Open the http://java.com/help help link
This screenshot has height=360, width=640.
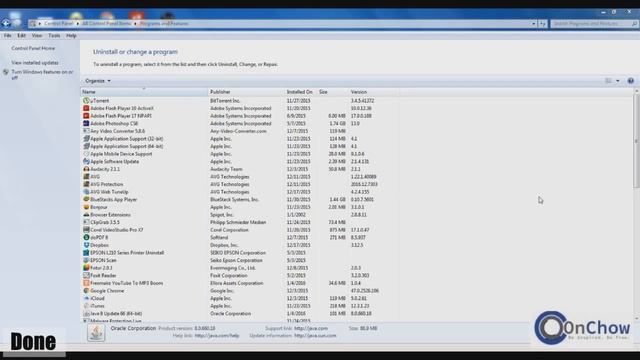coord(217,336)
